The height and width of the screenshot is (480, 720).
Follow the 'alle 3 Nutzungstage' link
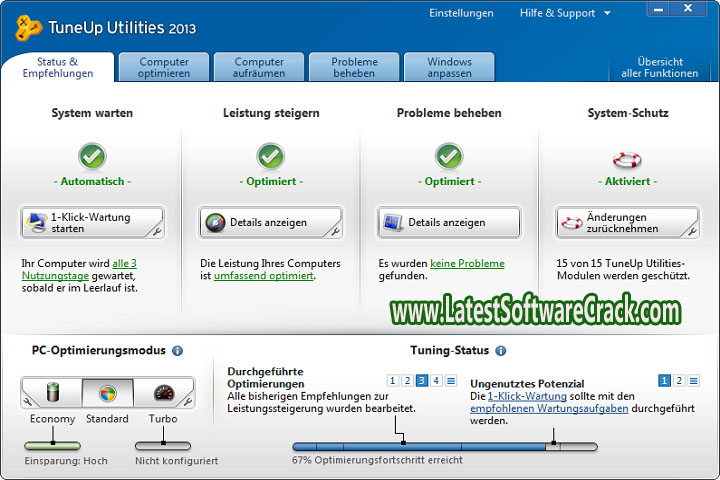[79, 270]
